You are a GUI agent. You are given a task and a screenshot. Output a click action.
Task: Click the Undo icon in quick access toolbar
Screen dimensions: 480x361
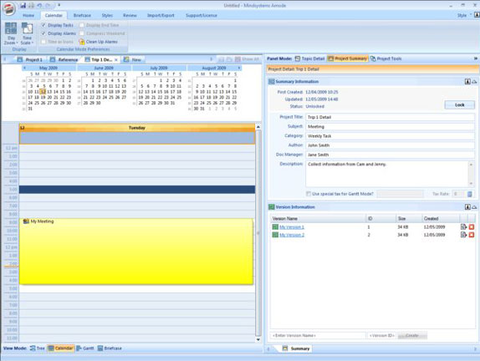[x=39, y=5]
